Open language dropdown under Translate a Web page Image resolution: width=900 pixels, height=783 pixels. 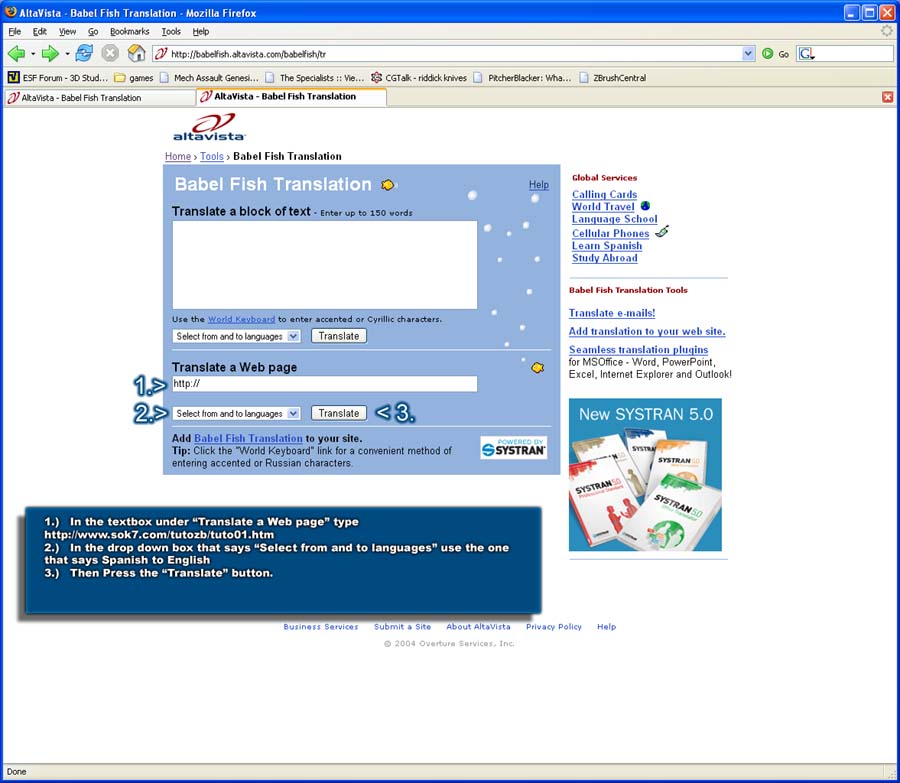pyautogui.click(x=236, y=413)
